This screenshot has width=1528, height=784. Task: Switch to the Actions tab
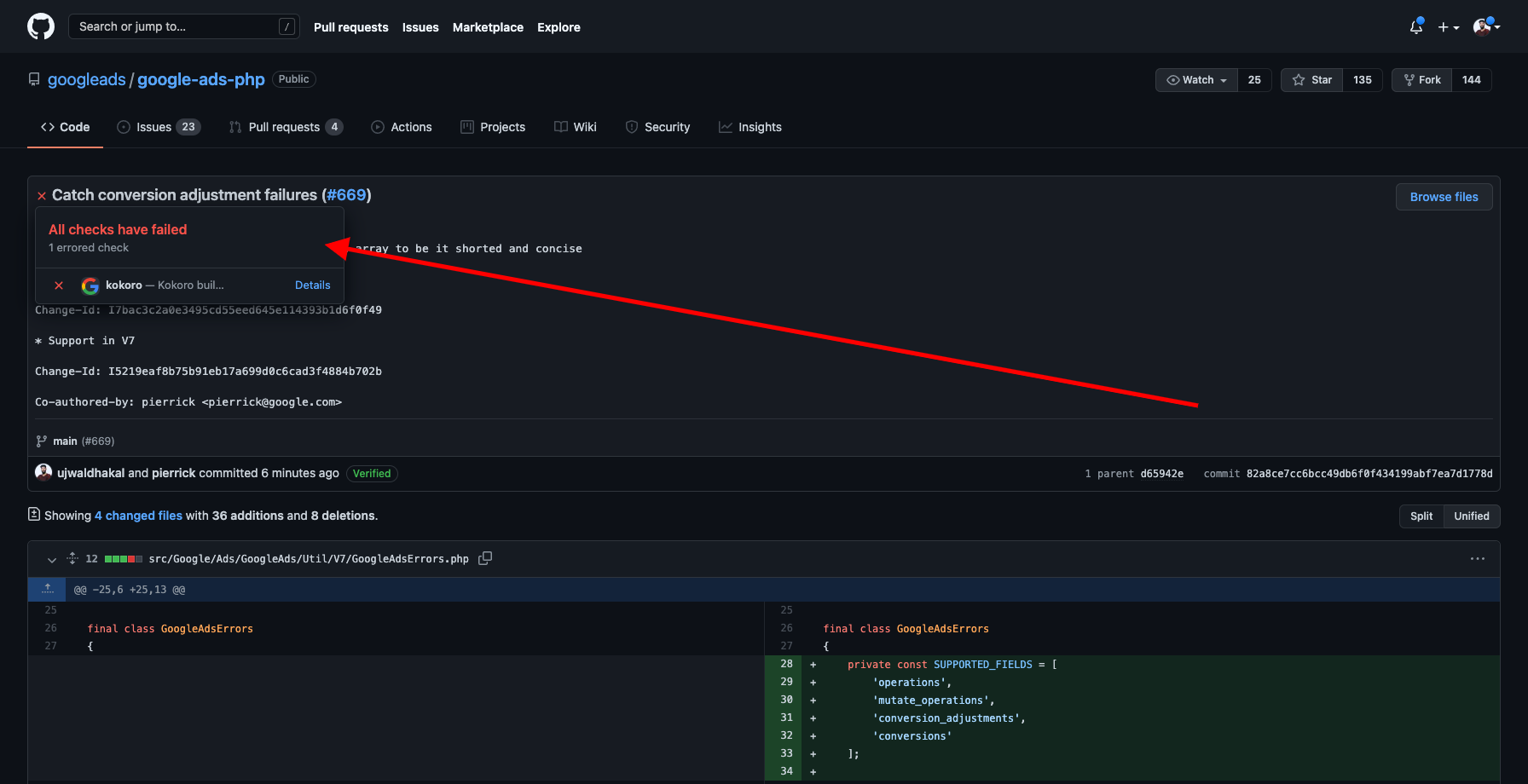[x=402, y=126]
